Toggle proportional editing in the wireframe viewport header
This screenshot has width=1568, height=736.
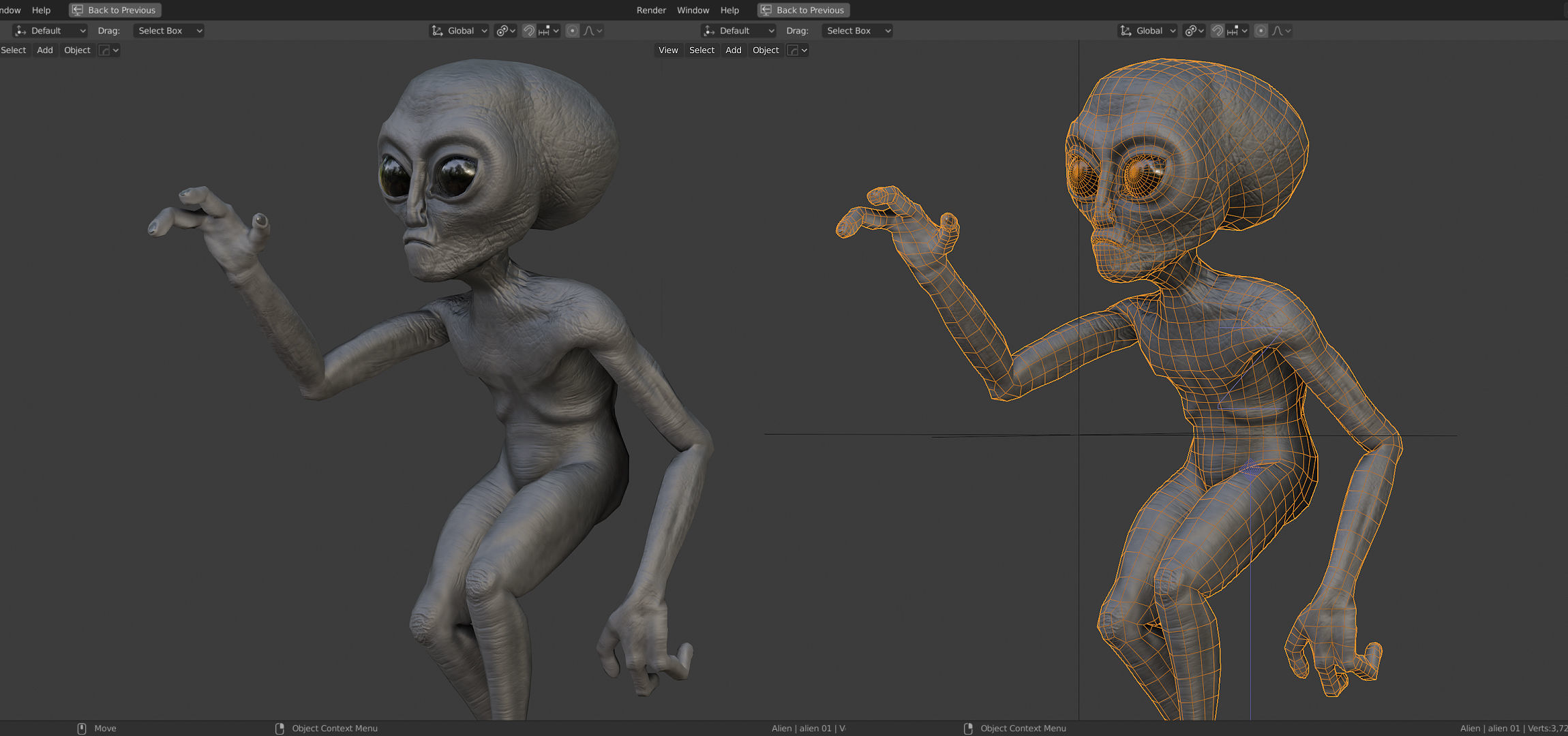tap(1261, 31)
